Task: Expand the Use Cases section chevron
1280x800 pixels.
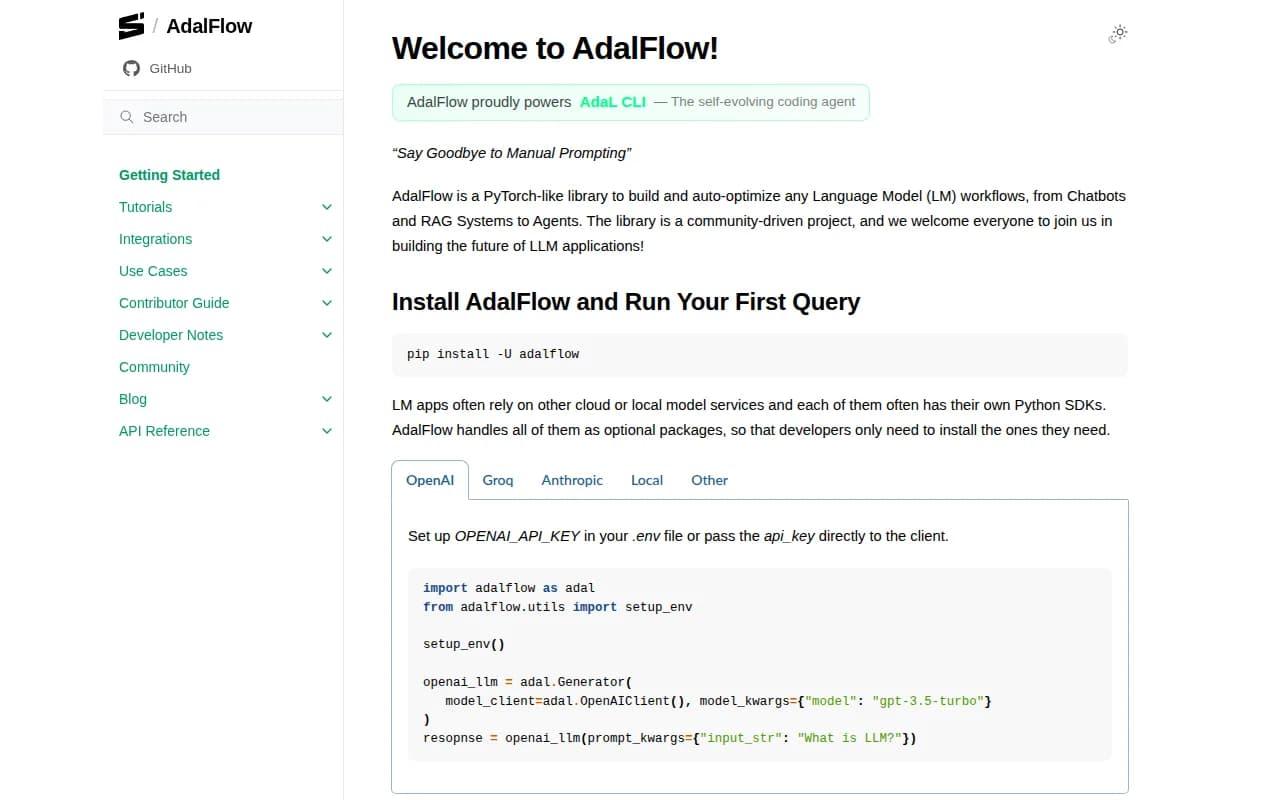Action: click(x=327, y=271)
